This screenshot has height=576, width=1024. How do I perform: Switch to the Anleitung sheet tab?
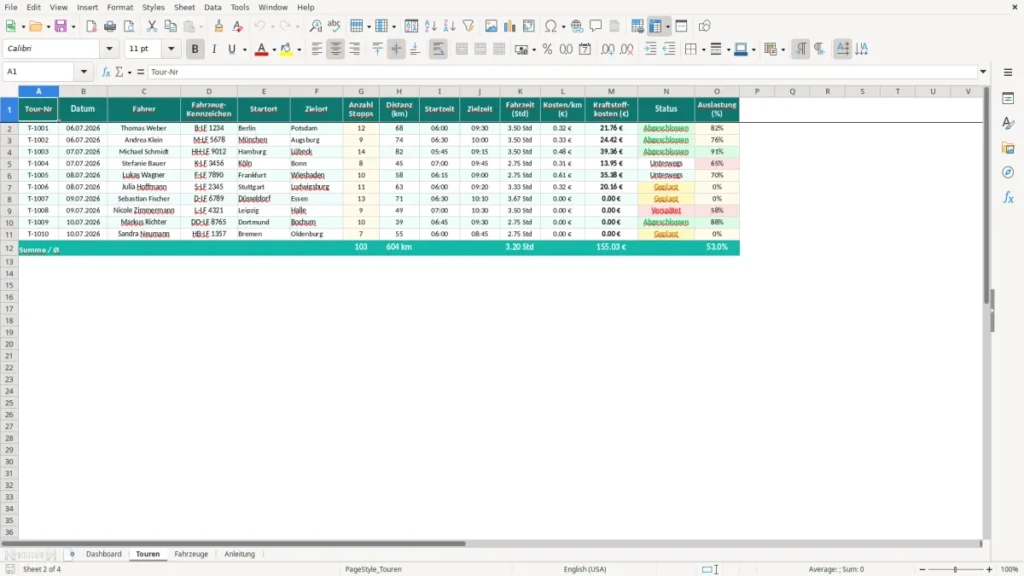tap(240, 554)
